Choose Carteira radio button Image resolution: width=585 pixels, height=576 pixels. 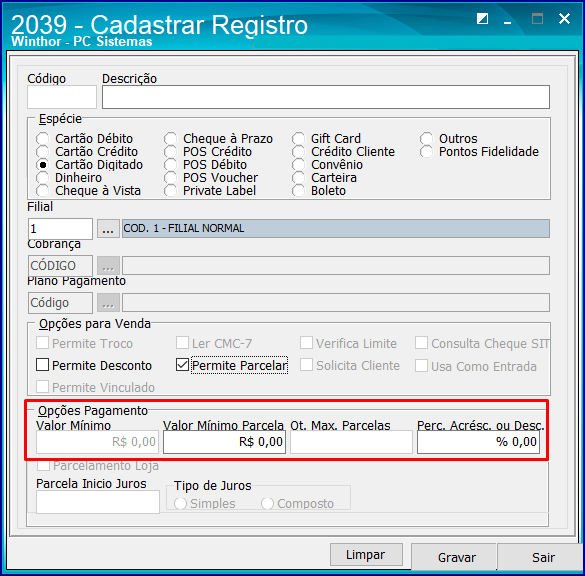pyautogui.click(x=298, y=178)
